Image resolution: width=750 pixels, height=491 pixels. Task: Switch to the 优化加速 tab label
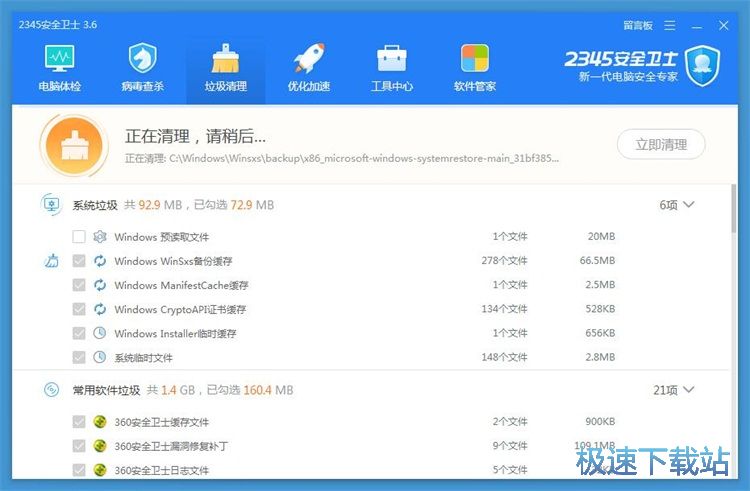click(x=309, y=87)
